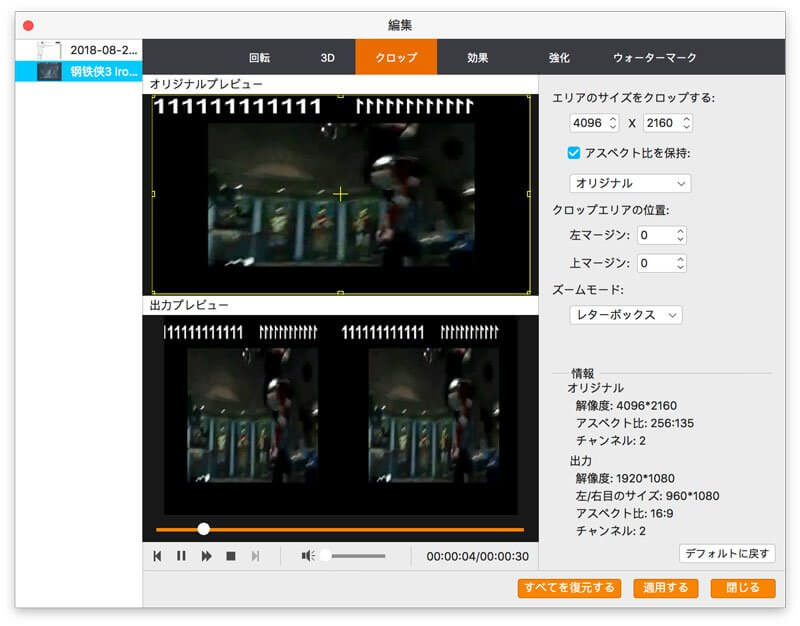
Task: Click the 上マージン stepper arrows
Action: click(680, 263)
